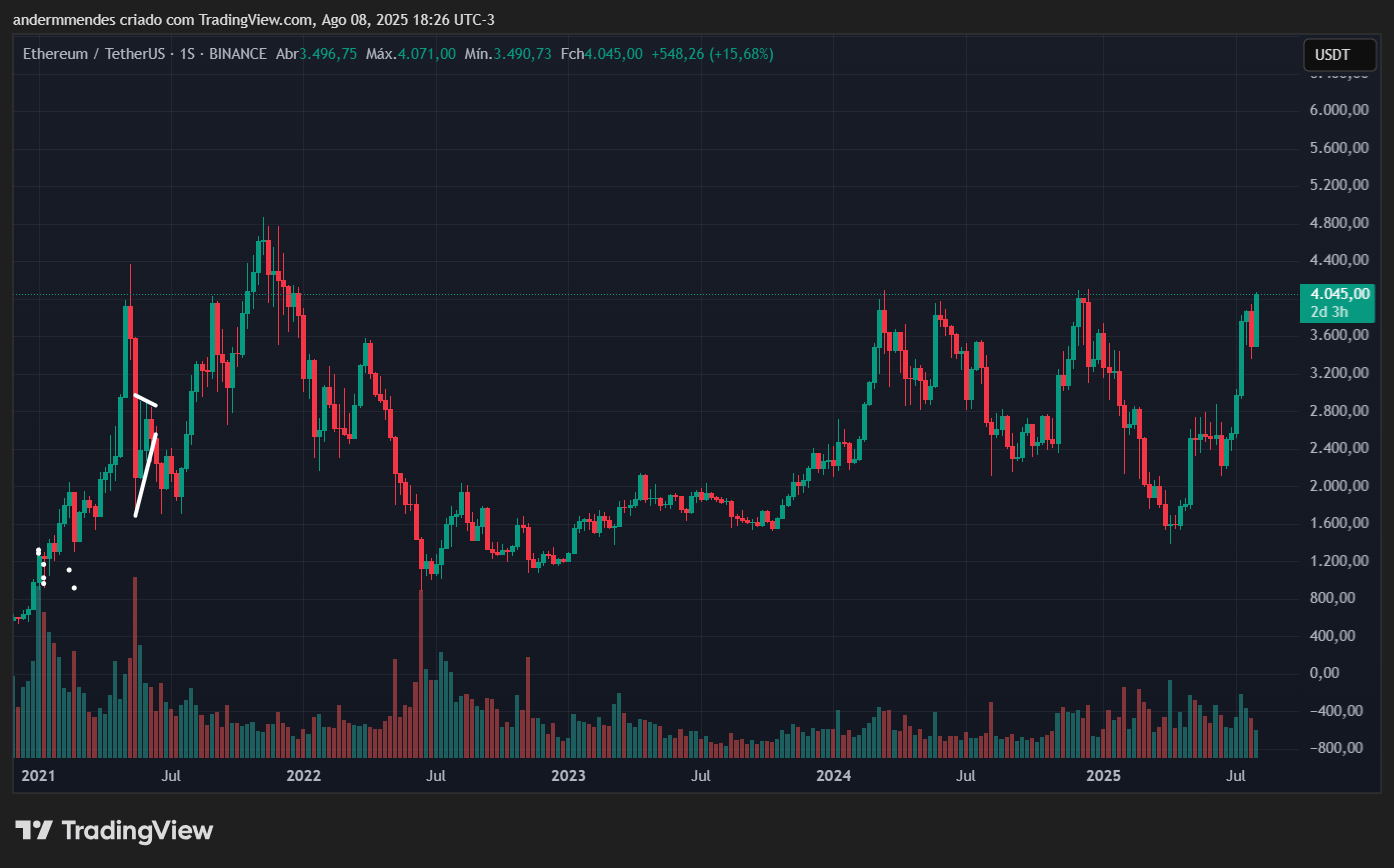Click the 4.800,00 price axis label
Screen dimensions: 1394x868
point(1338,223)
